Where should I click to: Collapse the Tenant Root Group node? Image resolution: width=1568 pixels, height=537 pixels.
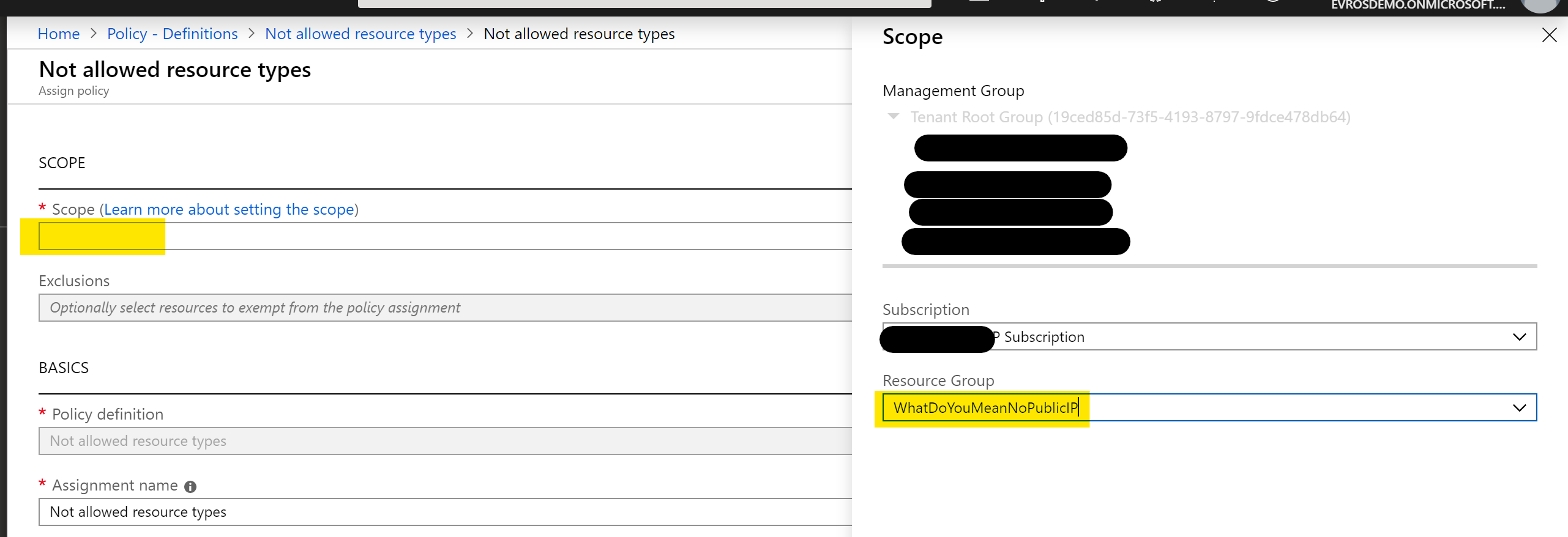tap(894, 116)
